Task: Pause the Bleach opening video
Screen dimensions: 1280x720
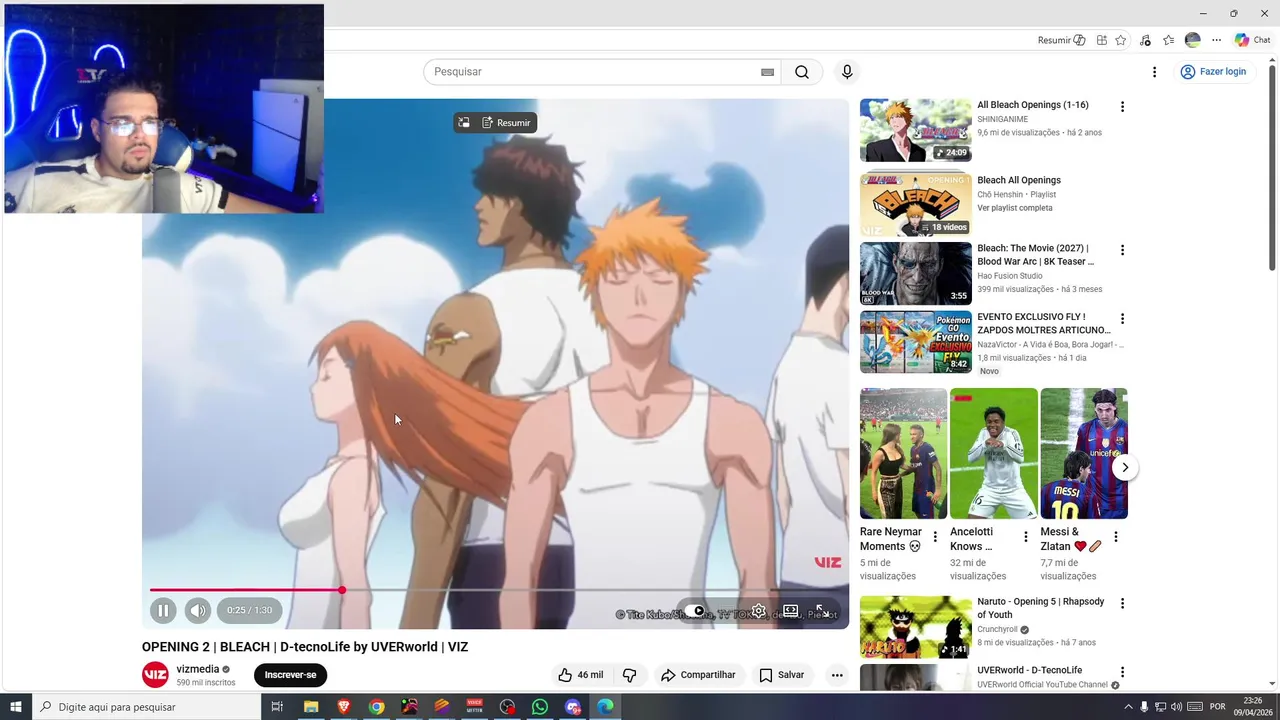Action: click(x=163, y=610)
